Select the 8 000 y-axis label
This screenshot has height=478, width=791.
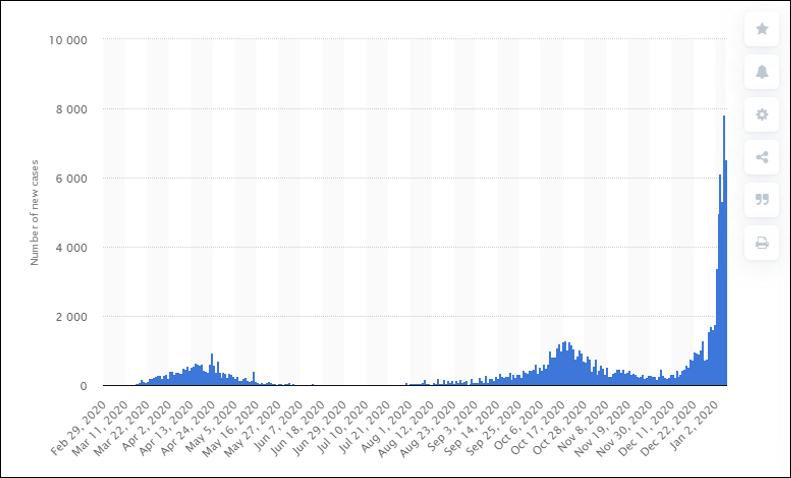72,109
